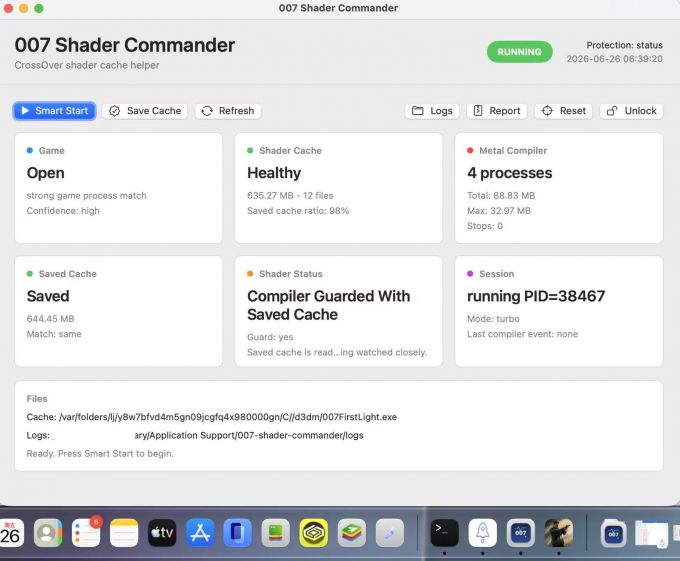
Task: Click 'Max: 32.97 MB' text
Action: coord(499,211)
